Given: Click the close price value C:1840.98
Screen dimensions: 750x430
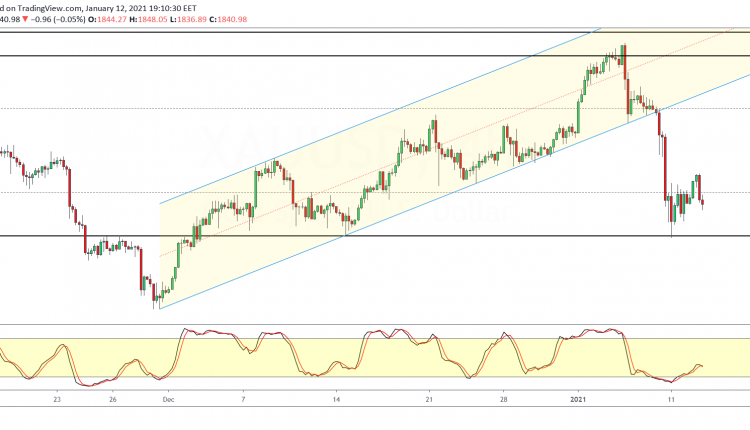Looking at the screenshot, I should 229,19.
